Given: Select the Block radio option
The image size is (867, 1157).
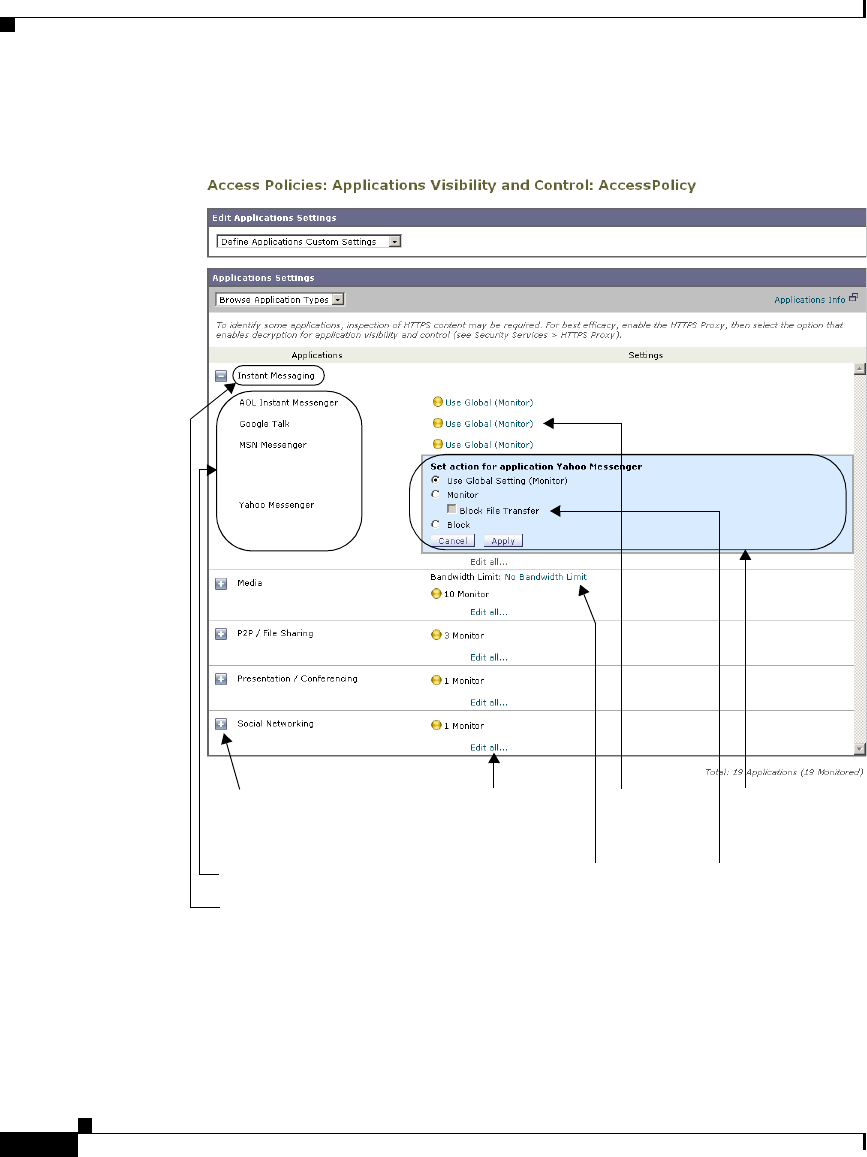Looking at the screenshot, I should click(435, 524).
